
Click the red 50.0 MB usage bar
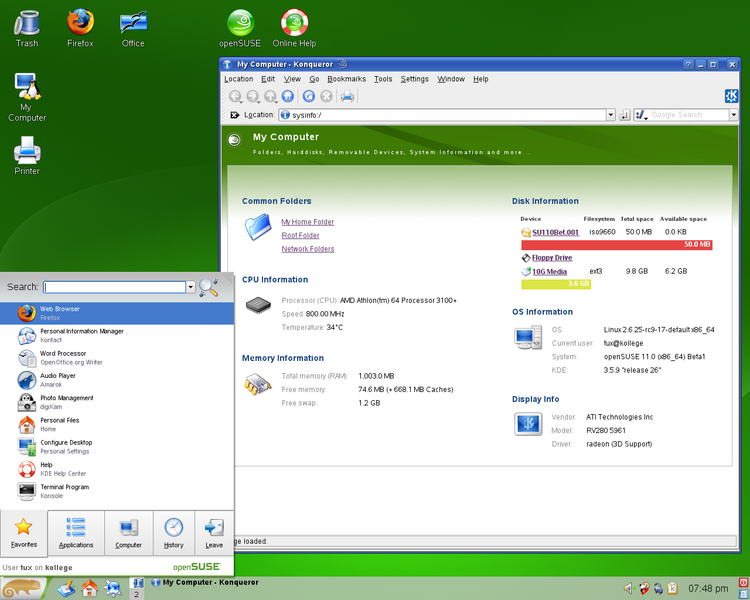pos(617,244)
